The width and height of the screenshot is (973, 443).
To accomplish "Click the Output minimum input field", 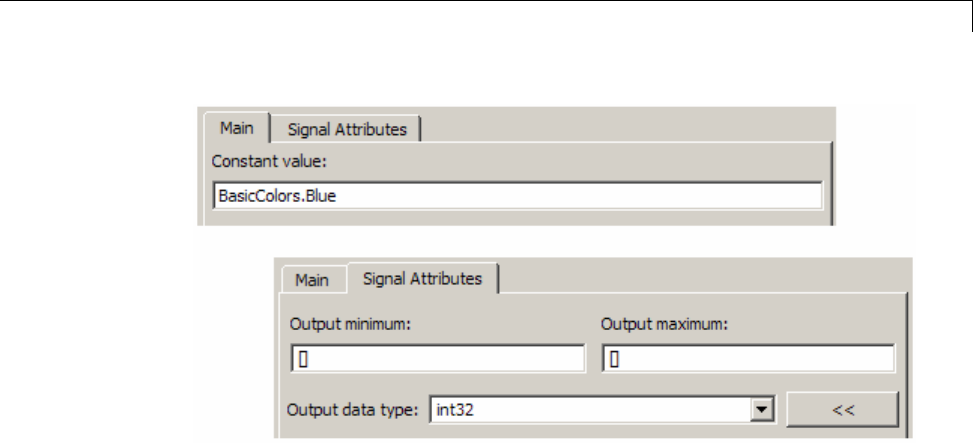I will click(x=436, y=360).
